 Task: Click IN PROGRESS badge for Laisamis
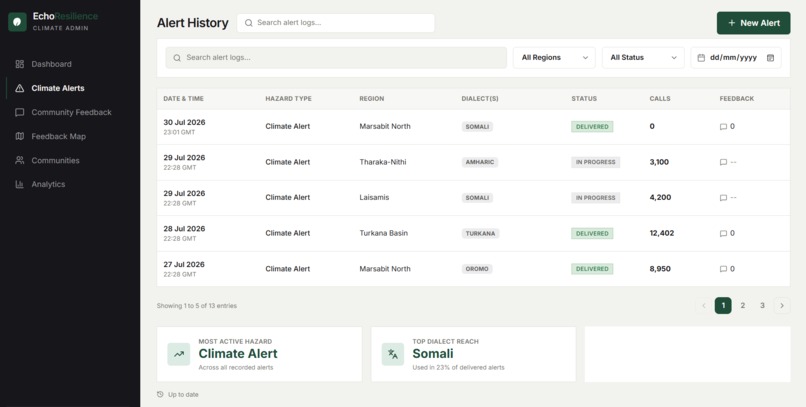pos(595,198)
